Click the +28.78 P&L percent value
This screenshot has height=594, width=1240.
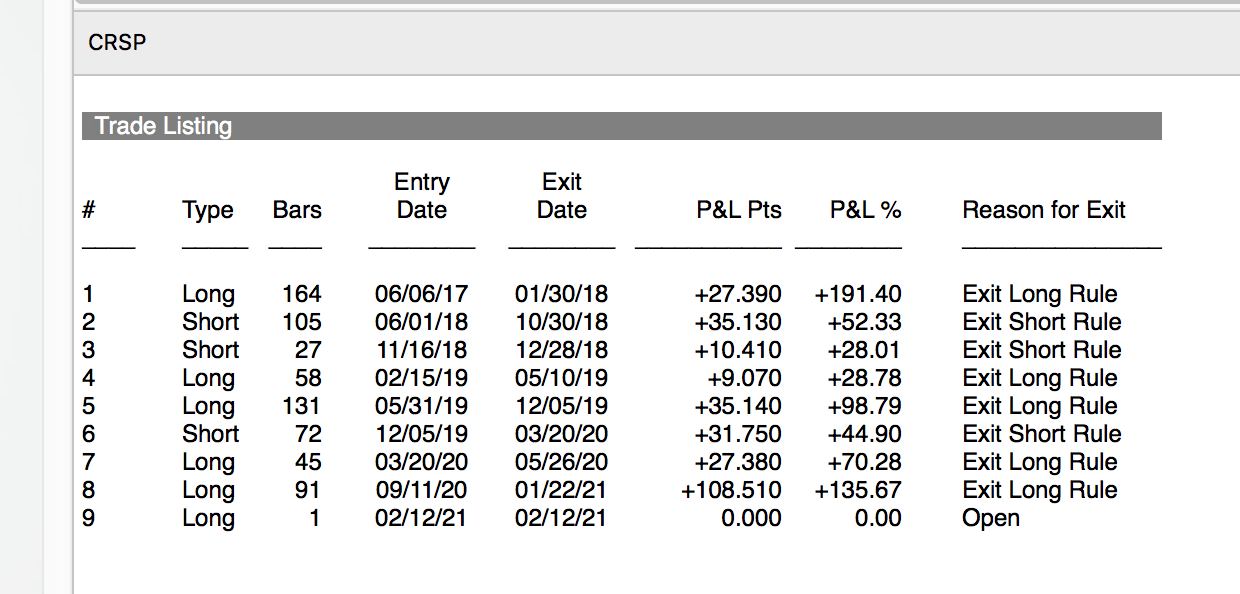click(x=864, y=378)
